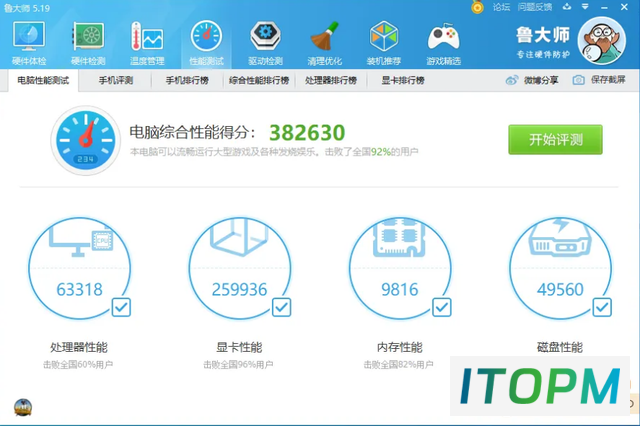The height and width of the screenshot is (426, 640).
Task: Open 温度管理 temperature management icon
Action: point(147,37)
